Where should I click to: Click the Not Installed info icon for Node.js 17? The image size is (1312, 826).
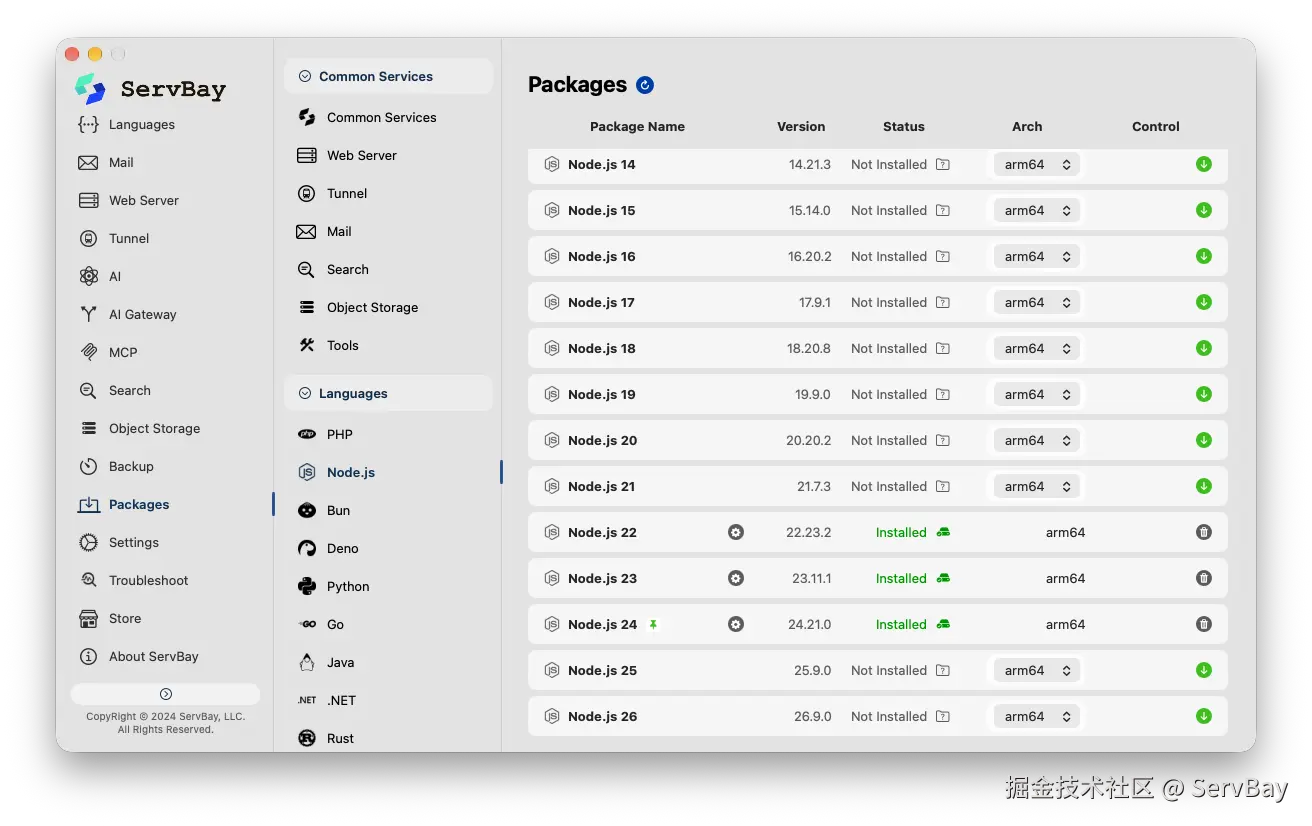pos(942,302)
